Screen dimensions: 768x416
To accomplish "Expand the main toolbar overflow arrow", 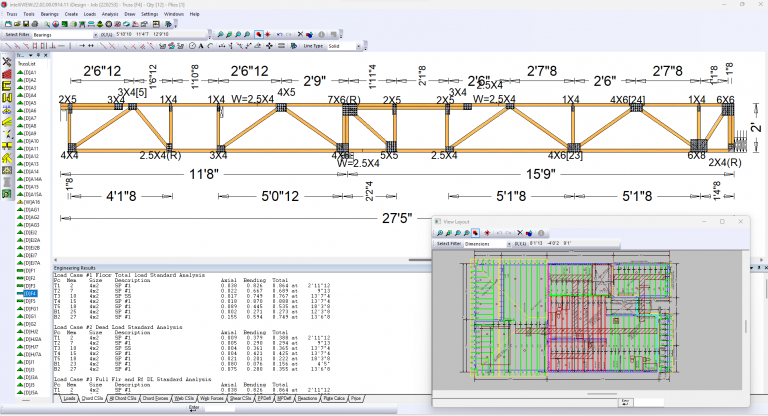I will (175, 24).
